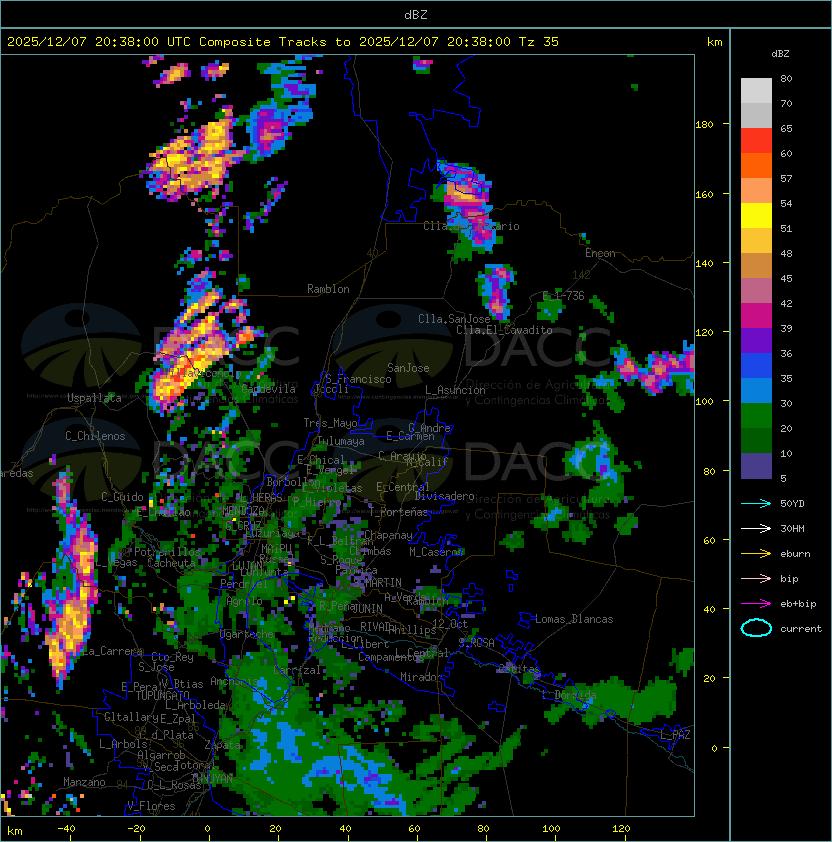
Task: Click the Divisadero place label
Action: point(444,496)
